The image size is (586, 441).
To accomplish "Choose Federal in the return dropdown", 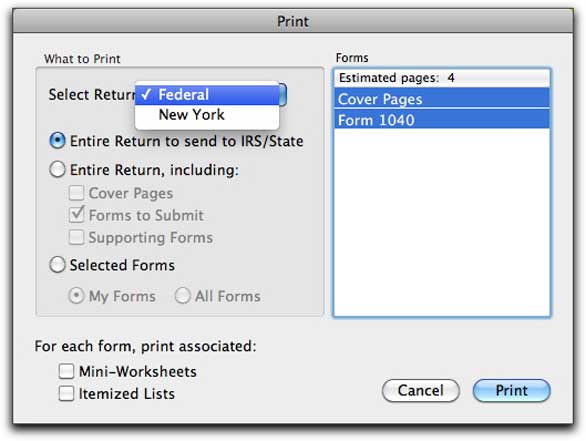I will (x=207, y=95).
